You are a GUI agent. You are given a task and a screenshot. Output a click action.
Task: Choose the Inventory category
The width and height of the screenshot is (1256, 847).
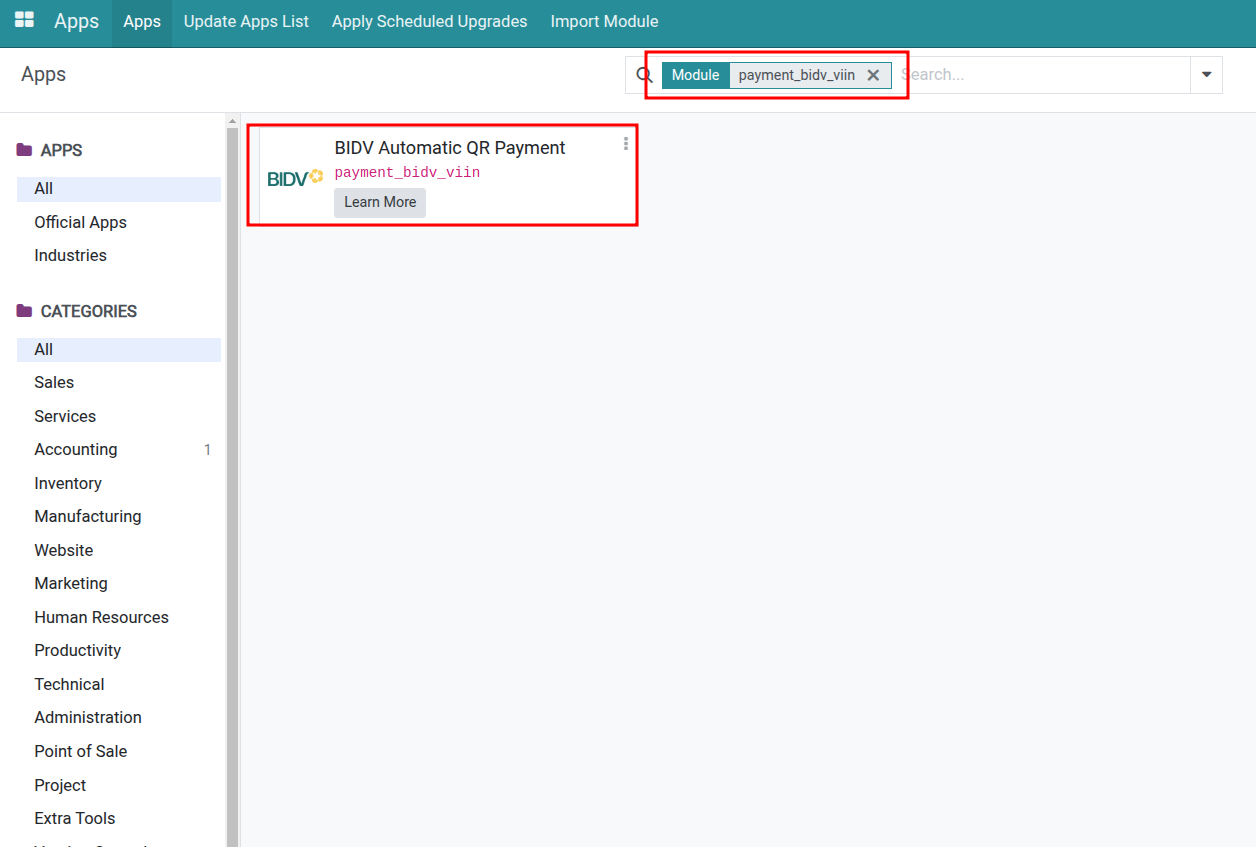point(119,483)
